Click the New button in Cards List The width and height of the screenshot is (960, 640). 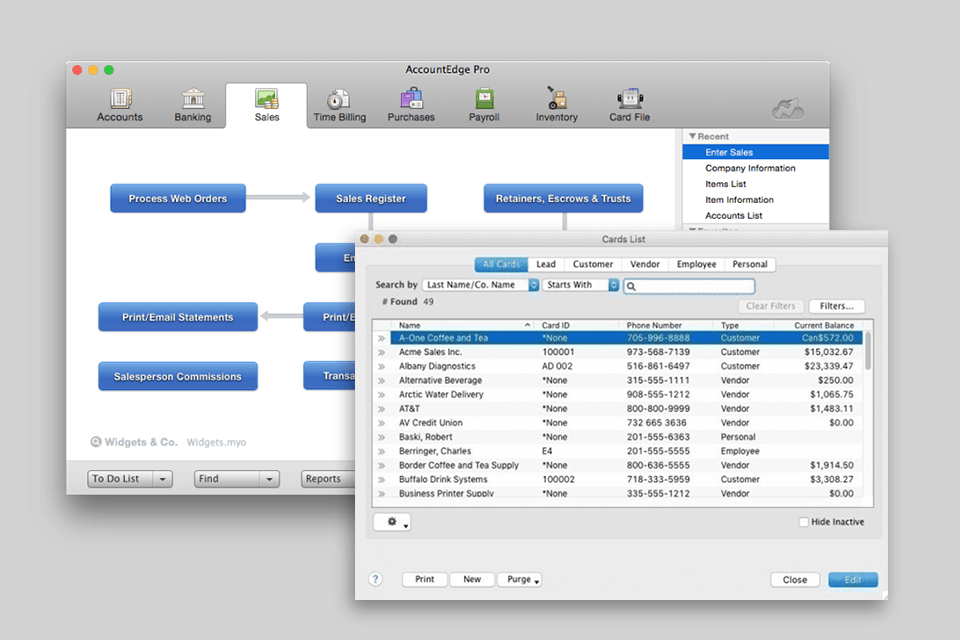(472, 579)
